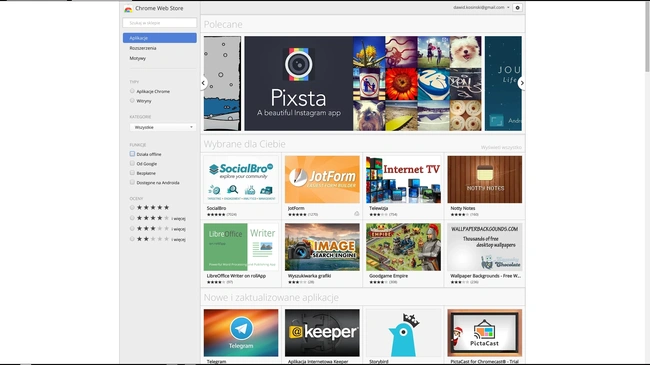Click the SocialBro title text
Viewport: 650px width, 365px height.
(x=216, y=208)
